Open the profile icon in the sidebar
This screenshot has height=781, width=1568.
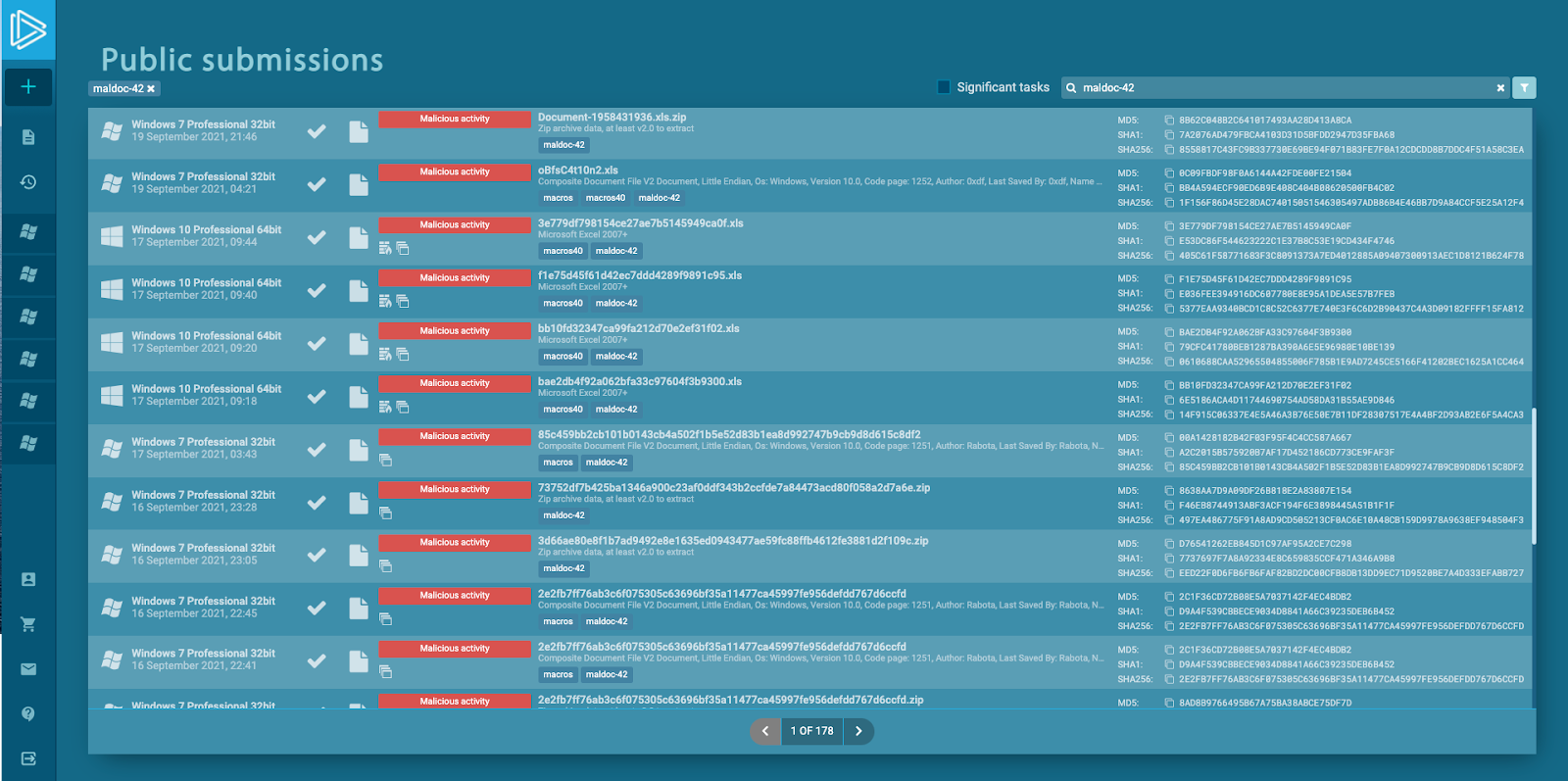pyautogui.click(x=28, y=579)
